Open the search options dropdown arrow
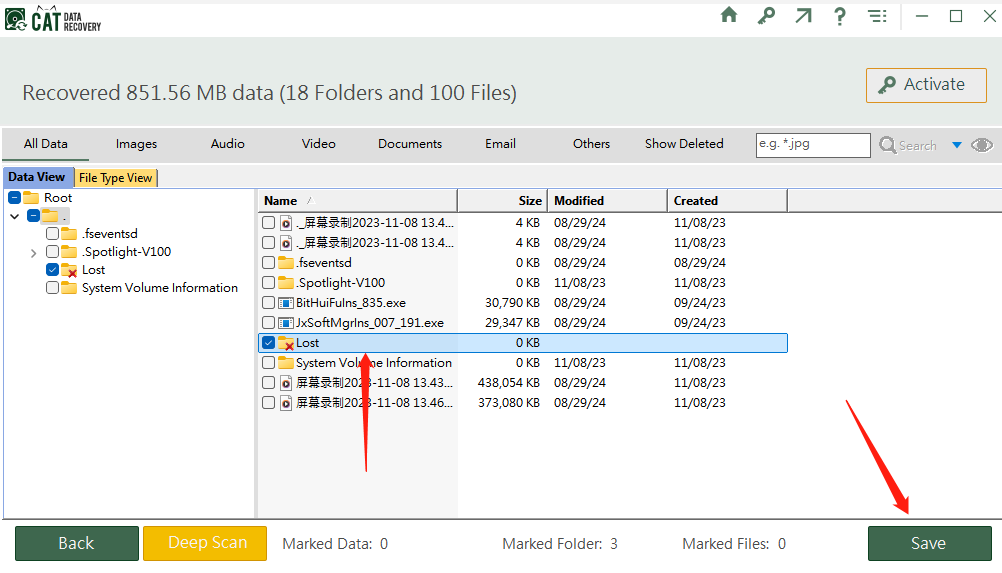This screenshot has height=573, width=1002. pos(957,145)
